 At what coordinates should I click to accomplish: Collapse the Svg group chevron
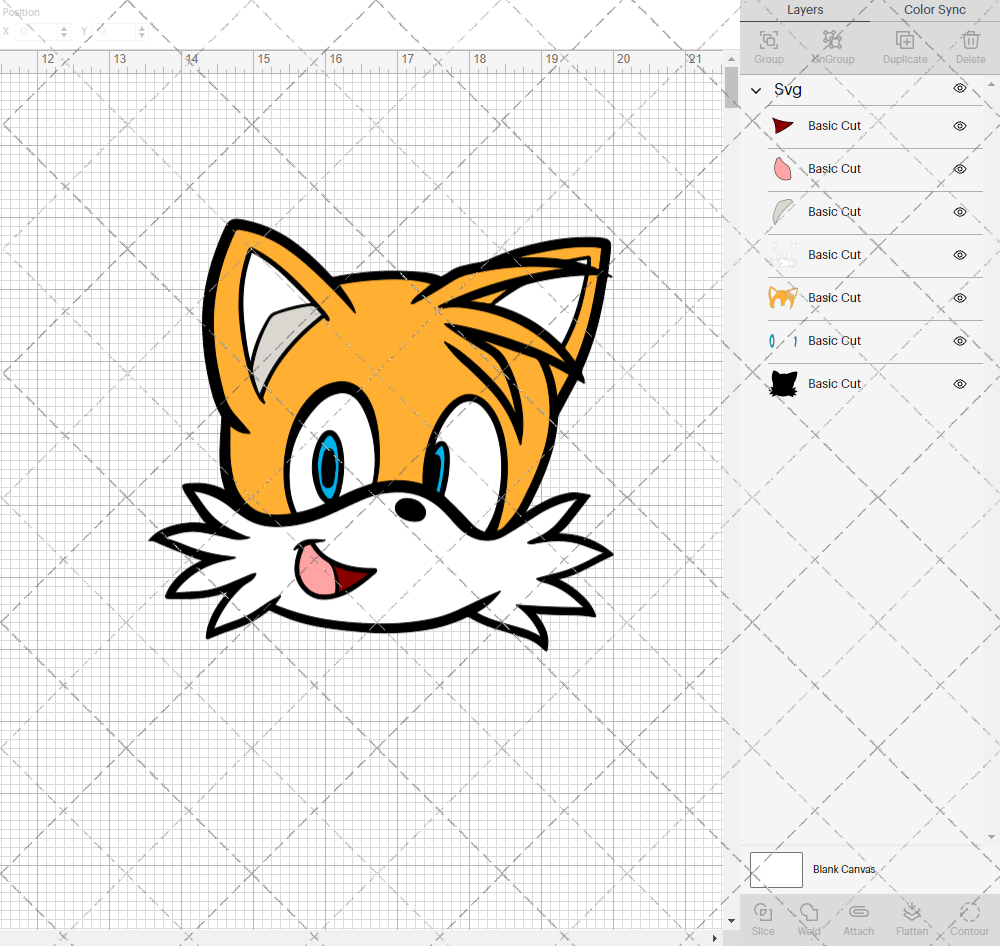pyautogui.click(x=756, y=89)
